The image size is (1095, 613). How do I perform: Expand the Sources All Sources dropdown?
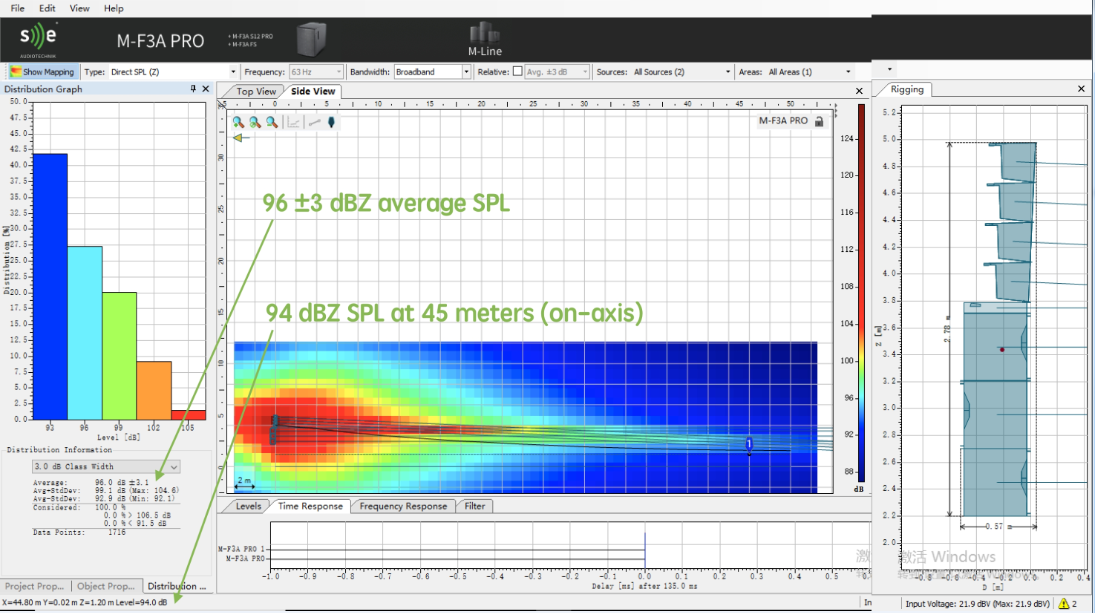click(728, 72)
